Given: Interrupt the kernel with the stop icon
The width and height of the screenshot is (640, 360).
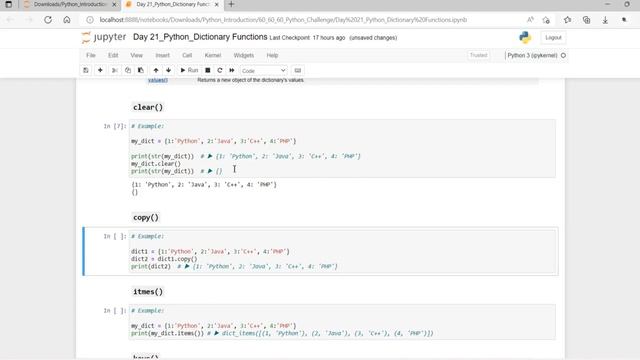Looking at the screenshot, I should pyautogui.click(x=208, y=70).
